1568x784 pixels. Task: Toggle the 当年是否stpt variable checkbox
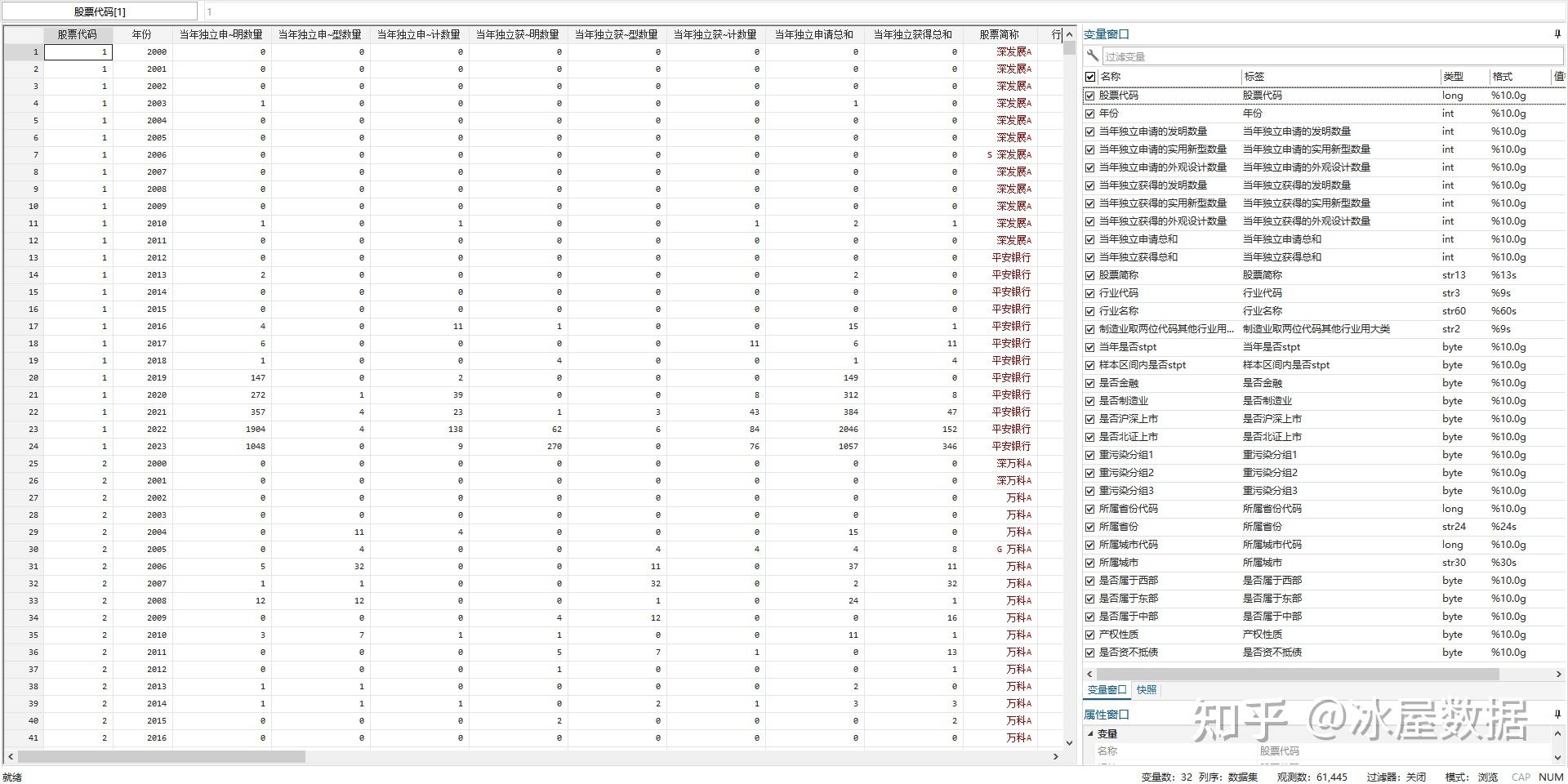point(1090,347)
